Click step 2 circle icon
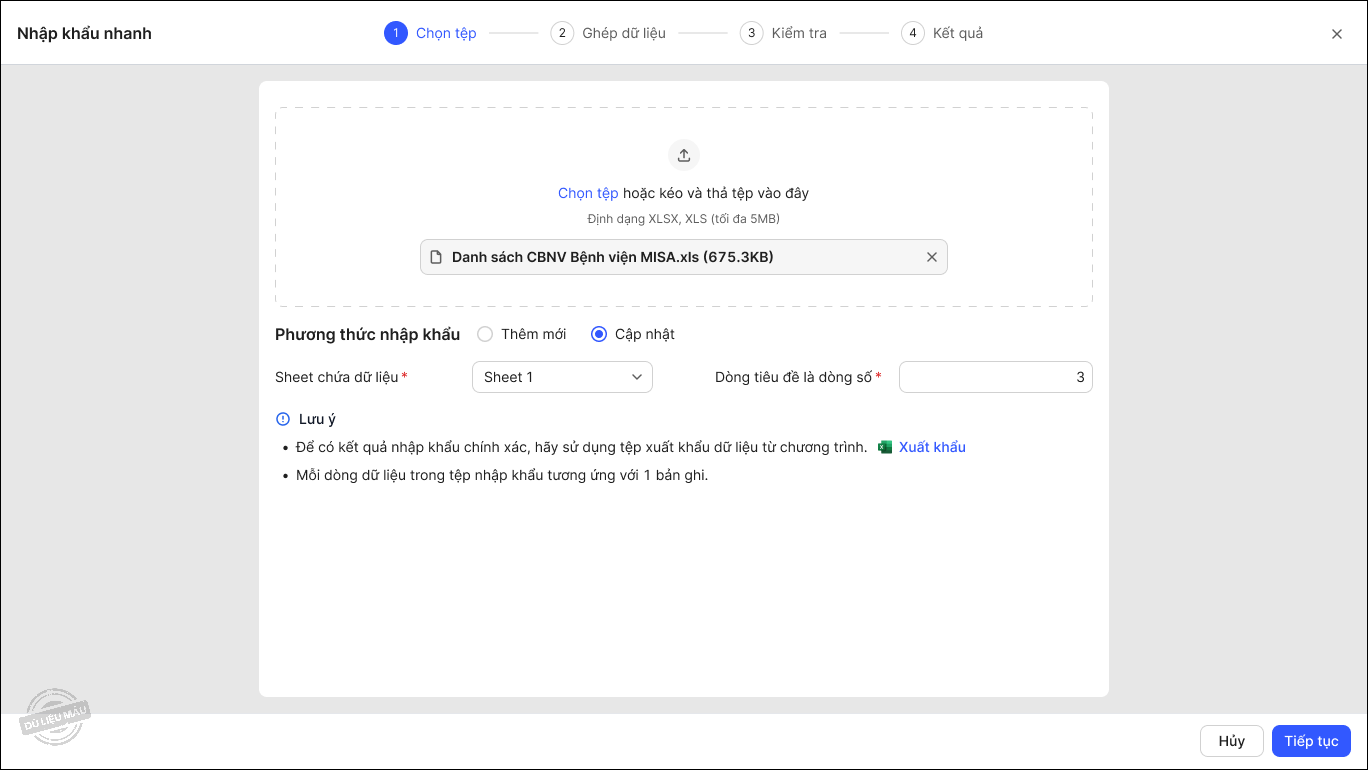Viewport: 1368px width, 770px height. (562, 33)
